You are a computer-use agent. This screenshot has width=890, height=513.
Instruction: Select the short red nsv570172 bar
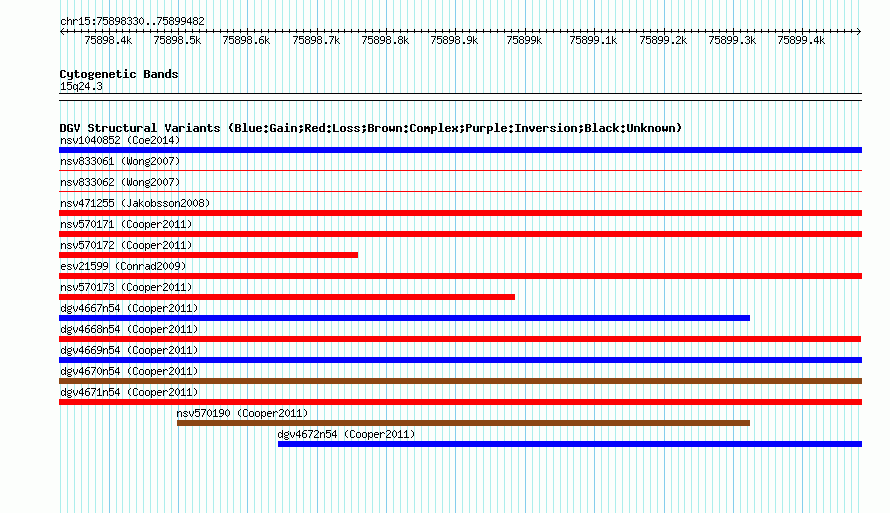[208, 255]
